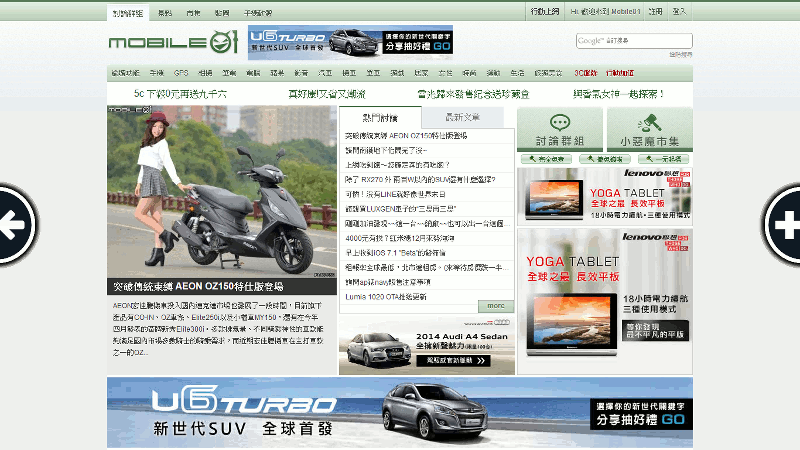The image size is (800, 450).
Task: Click the middle small gavel button
Action: tap(605, 159)
